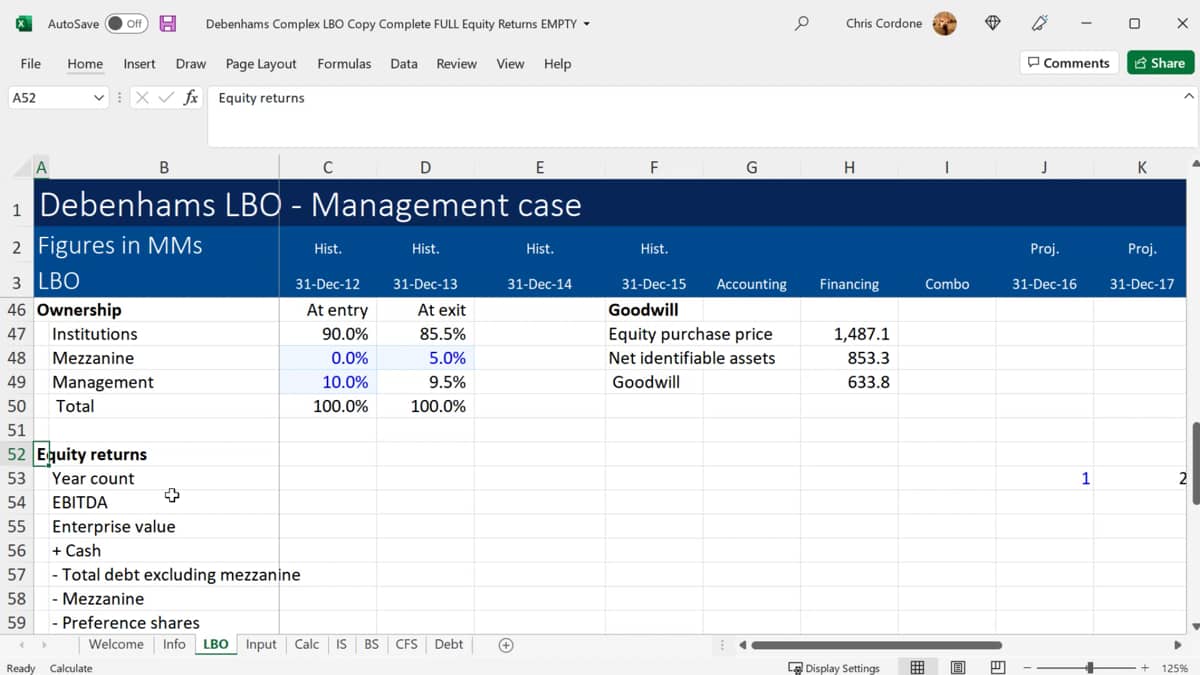Open the search magnifier in the title bar
The image size is (1200, 675).
click(x=801, y=23)
